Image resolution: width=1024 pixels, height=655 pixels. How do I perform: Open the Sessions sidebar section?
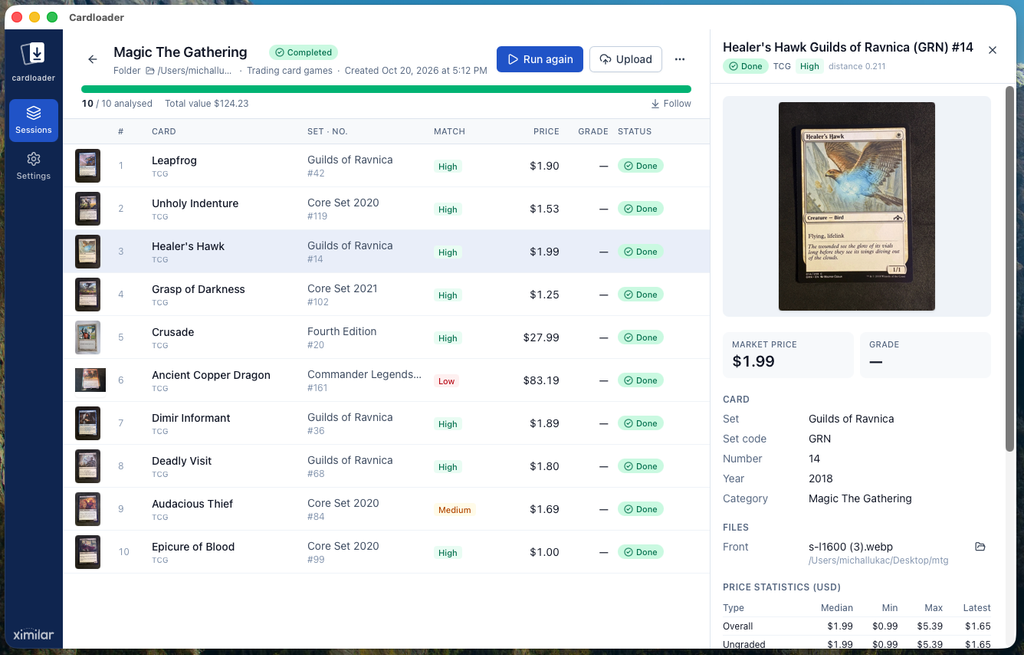pos(33,120)
